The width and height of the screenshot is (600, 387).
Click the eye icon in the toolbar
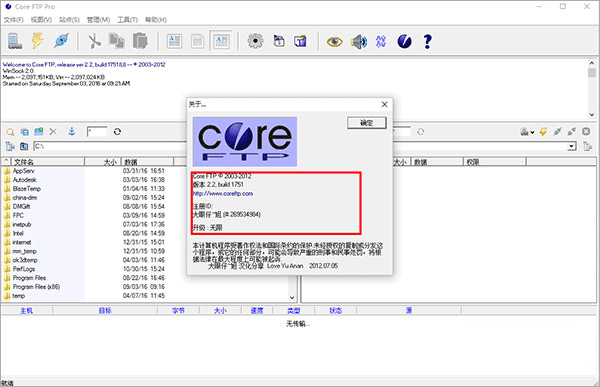point(334,41)
